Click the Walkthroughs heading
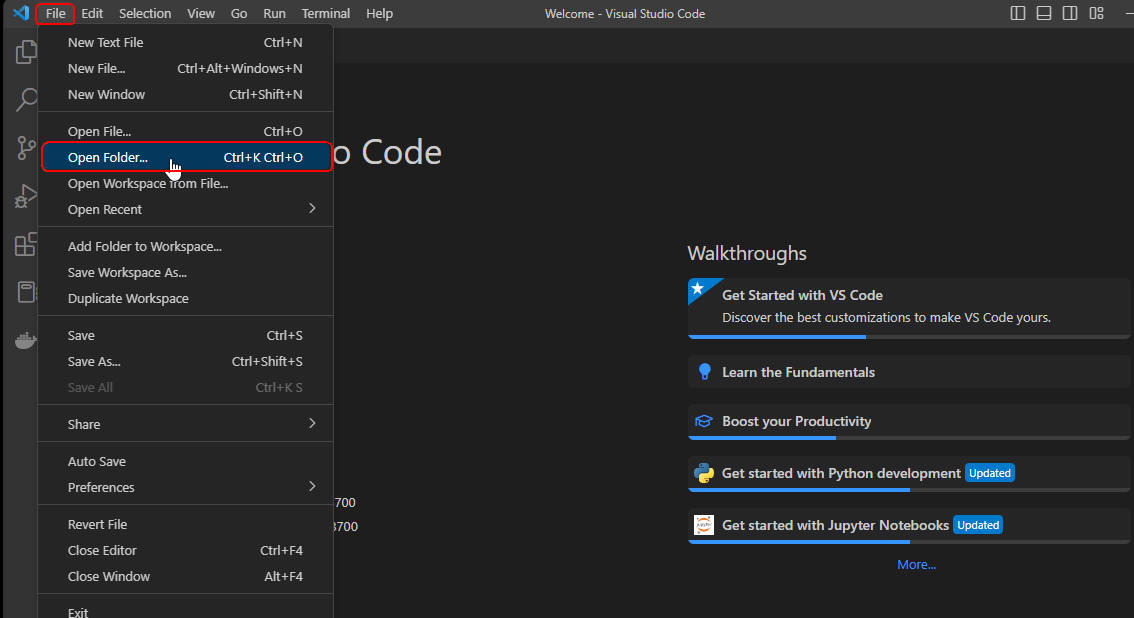This screenshot has width=1134, height=618. tap(747, 254)
